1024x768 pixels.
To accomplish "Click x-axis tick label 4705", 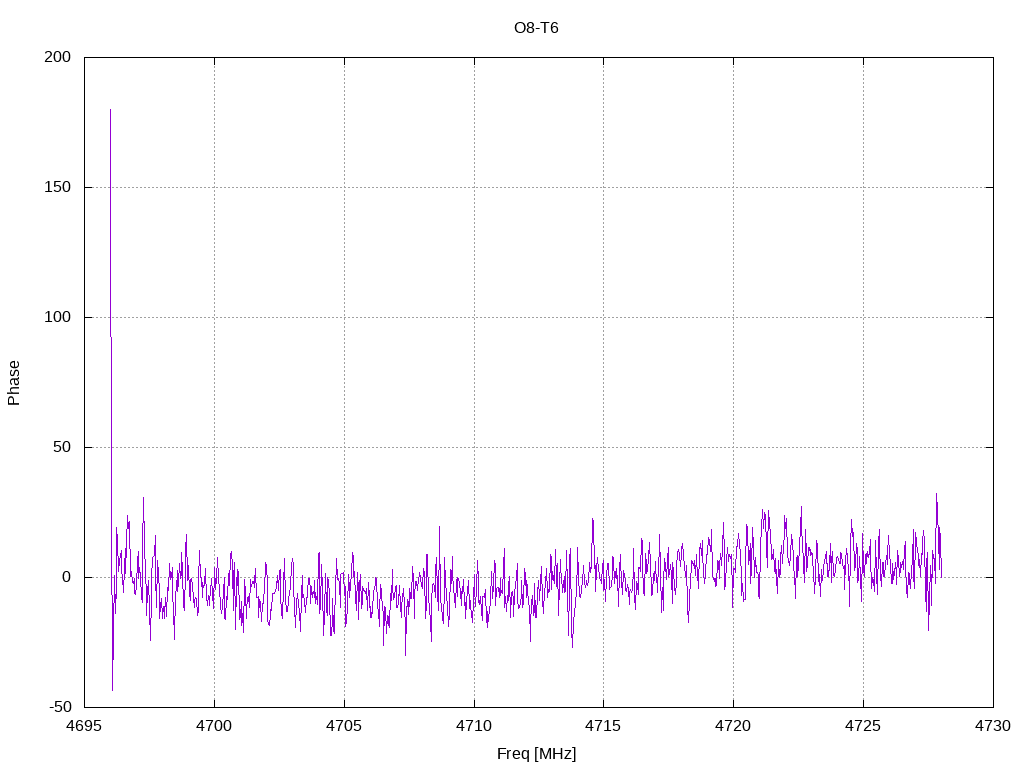I will 344,726.
